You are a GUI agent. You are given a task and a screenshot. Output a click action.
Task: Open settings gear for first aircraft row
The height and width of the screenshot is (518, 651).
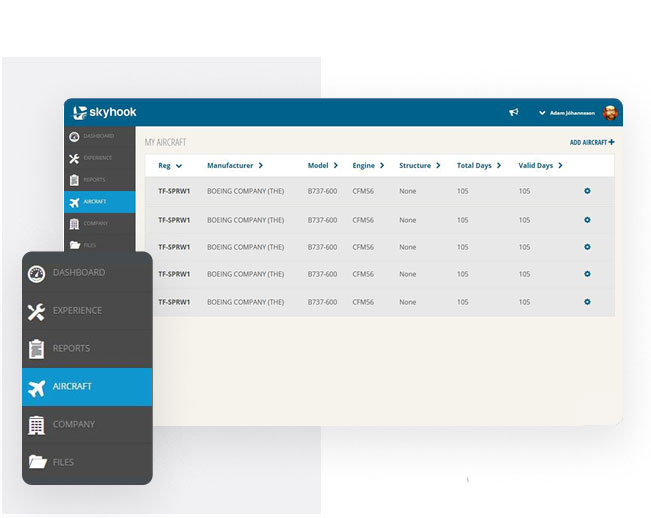point(587,191)
